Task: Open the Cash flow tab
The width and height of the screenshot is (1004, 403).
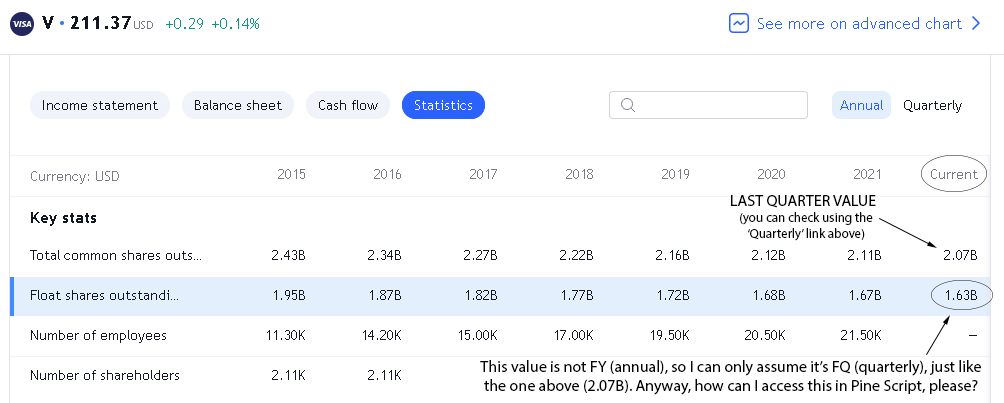Action: click(348, 105)
